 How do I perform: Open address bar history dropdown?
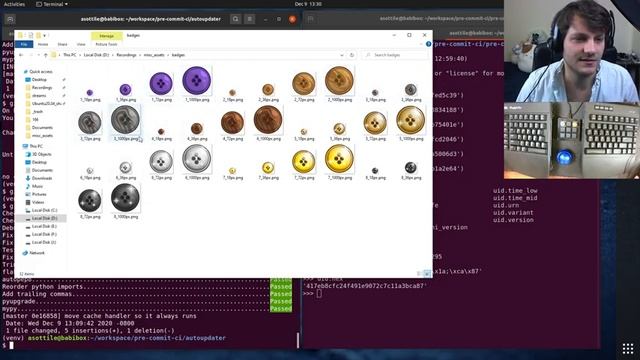pyautogui.click(x=342, y=55)
